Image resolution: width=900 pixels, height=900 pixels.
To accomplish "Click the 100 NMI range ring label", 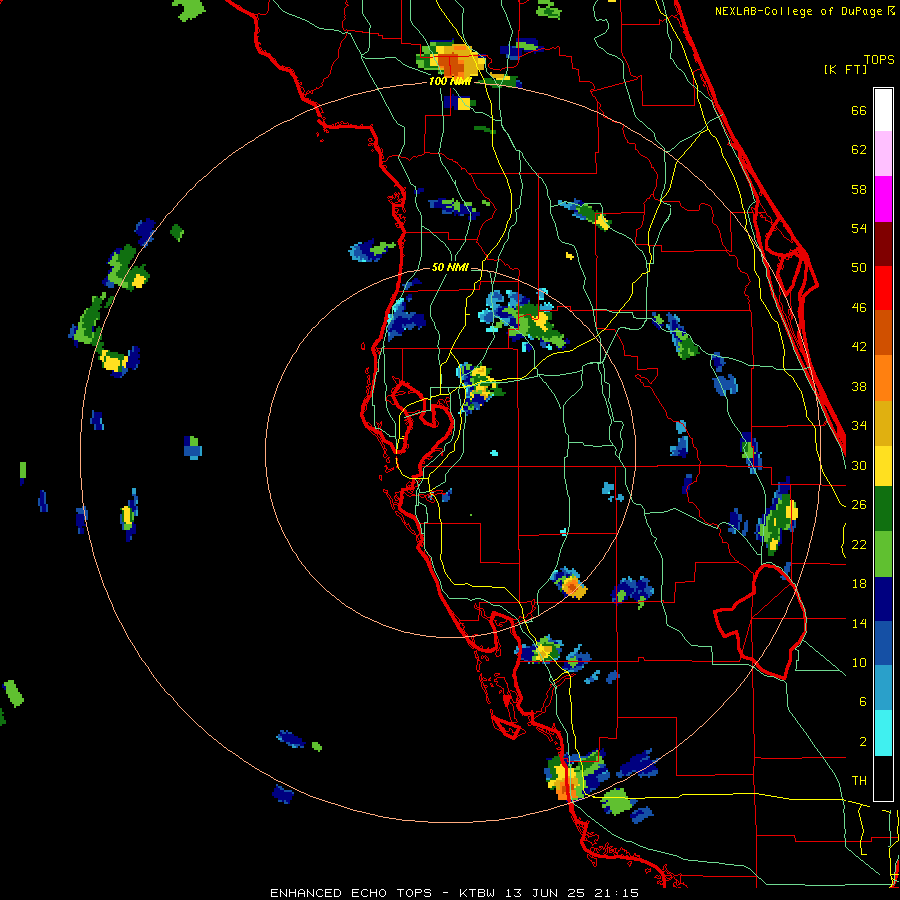I will (x=450, y=82).
